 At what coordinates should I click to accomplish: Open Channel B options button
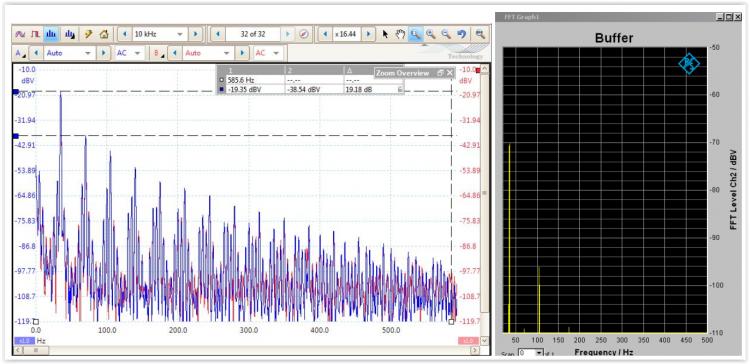[x=157, y=53]
